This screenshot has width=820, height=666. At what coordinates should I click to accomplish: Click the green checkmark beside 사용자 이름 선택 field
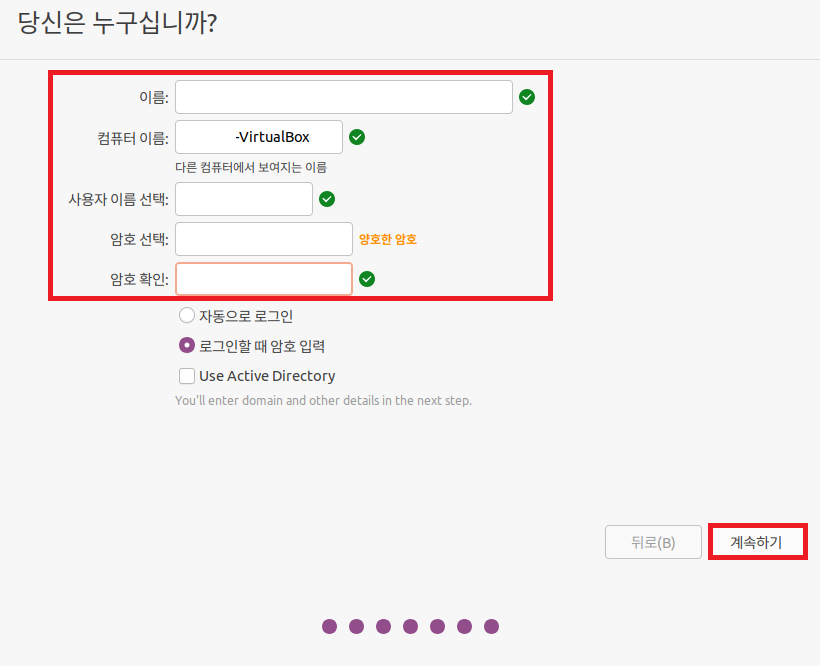(x=327, y=199)
